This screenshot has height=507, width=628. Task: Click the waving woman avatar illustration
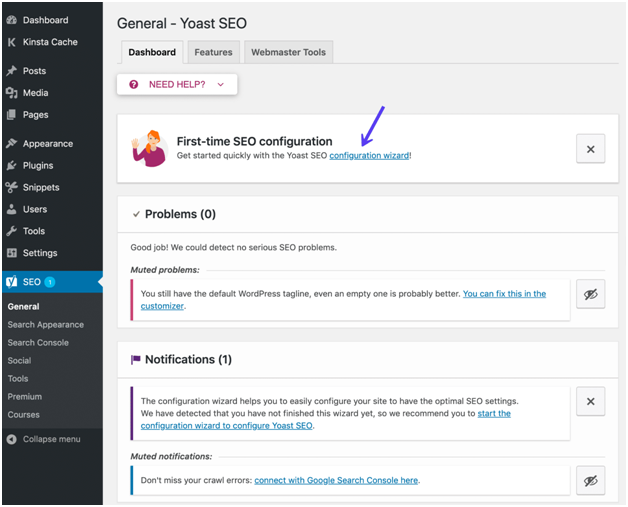[149, 149]
